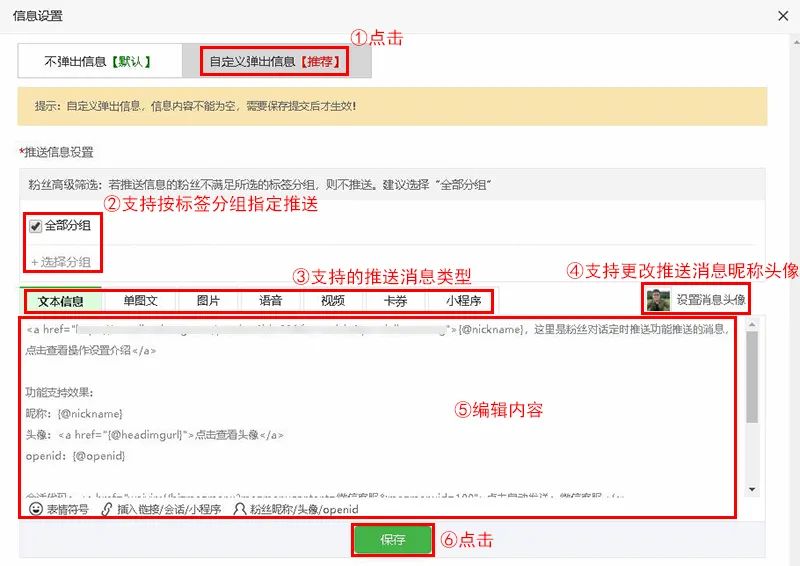The width and height of the screenshot is (800, 566).
Task: Switch to the 单图文 tab
Action: click(140, 301)
